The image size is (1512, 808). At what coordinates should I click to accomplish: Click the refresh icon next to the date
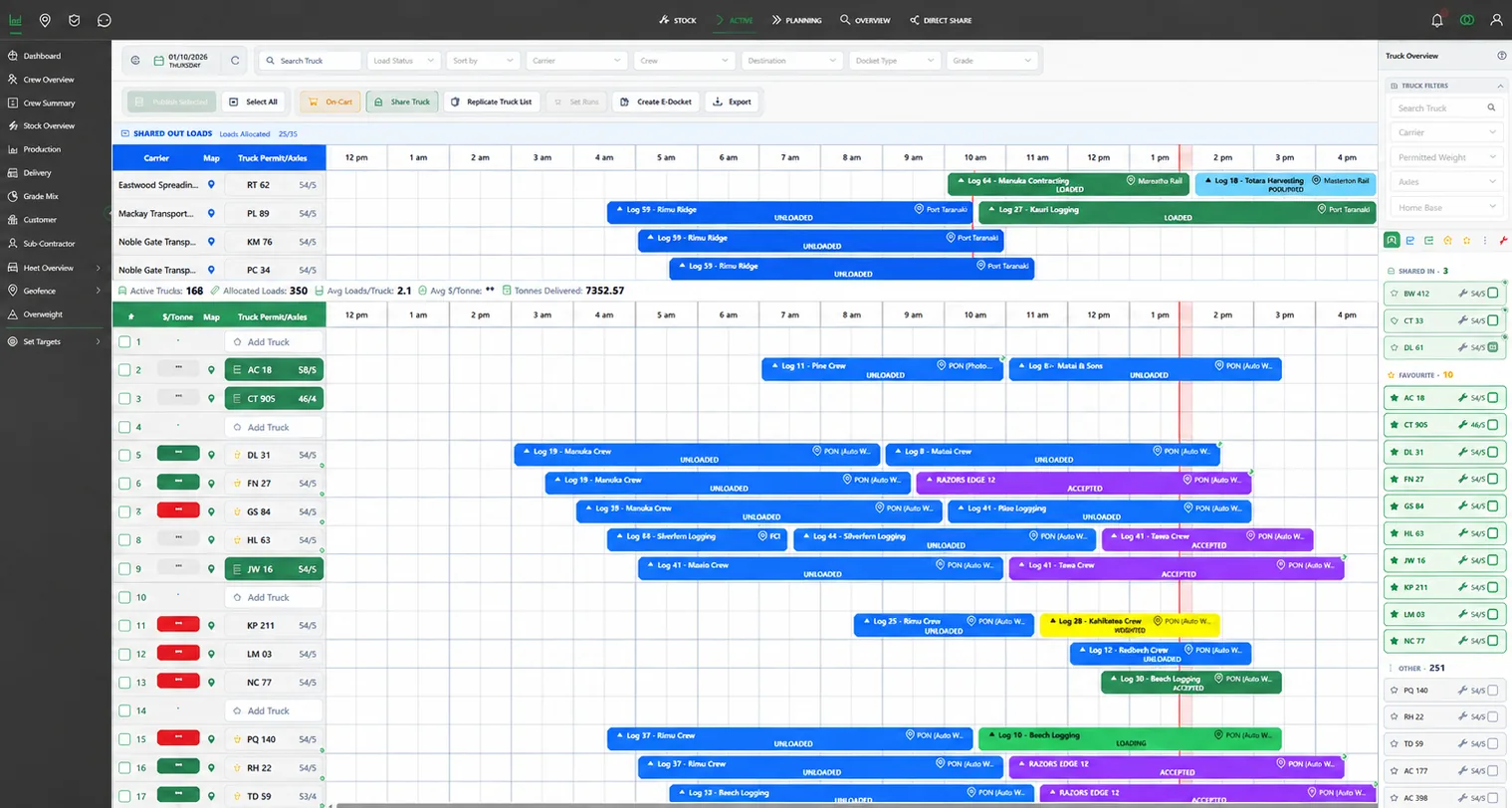click(235, 61)
